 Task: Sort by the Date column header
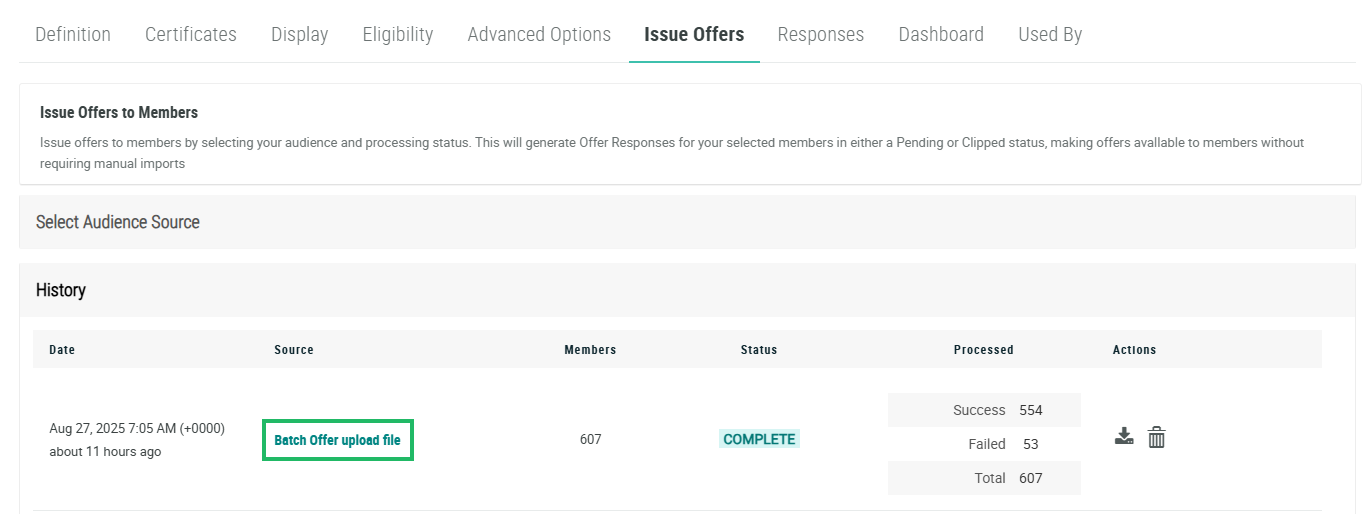pyautogui.click(x=62, y=350)
